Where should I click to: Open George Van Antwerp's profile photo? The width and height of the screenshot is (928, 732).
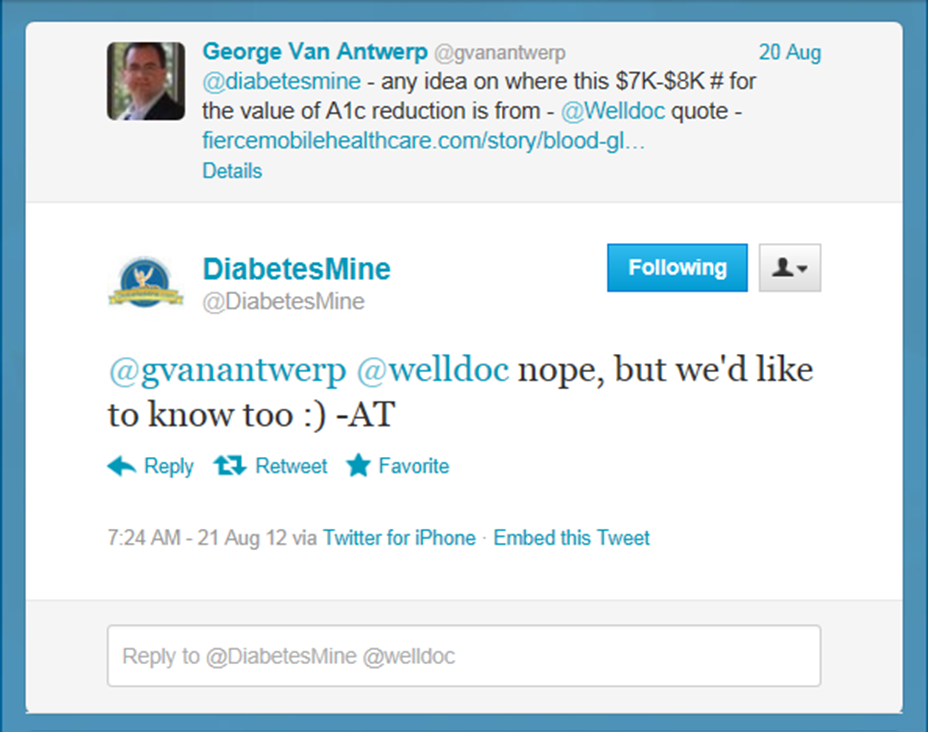(146, 81)
